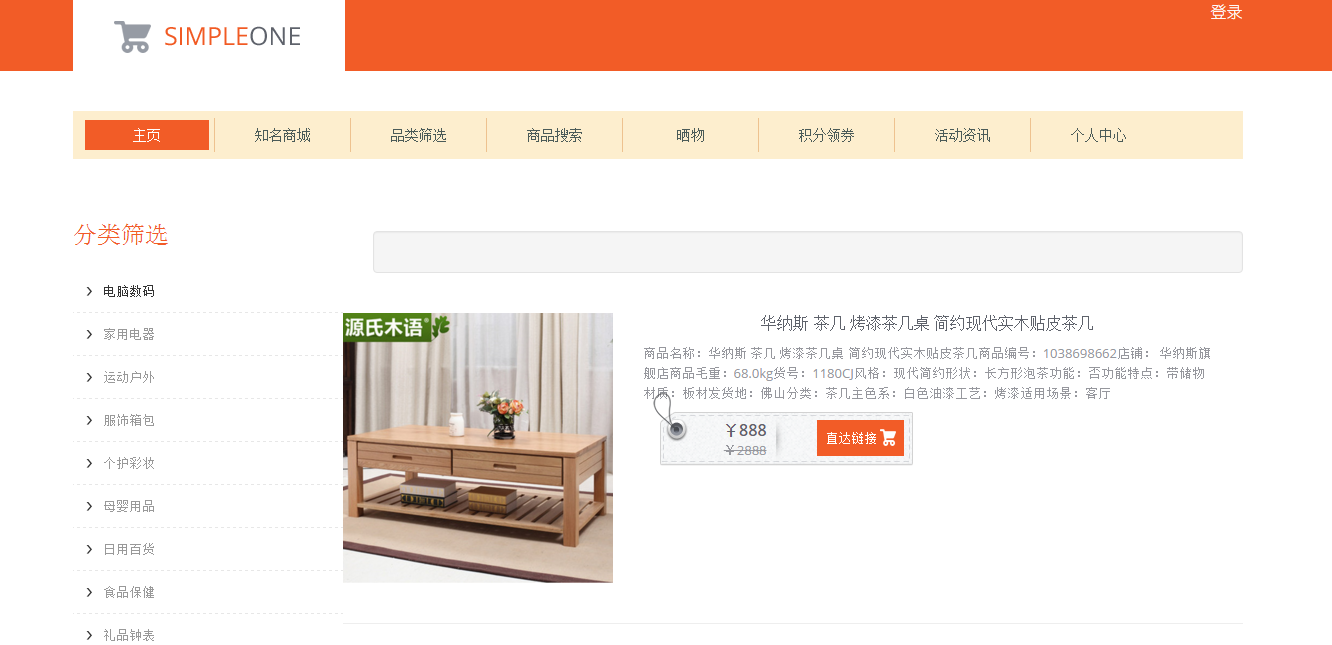The image size is (1332, 645).
Task: Go to the 主页 navigation tab
Action: point(147,135)
